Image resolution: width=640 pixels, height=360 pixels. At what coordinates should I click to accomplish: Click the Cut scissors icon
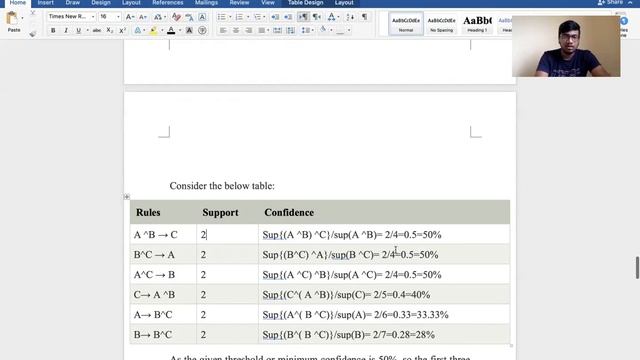tap(33, 13)
